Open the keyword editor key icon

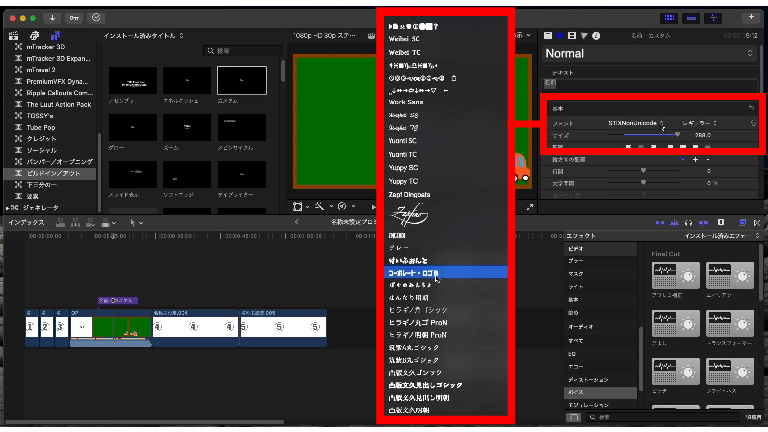point(74,18)
